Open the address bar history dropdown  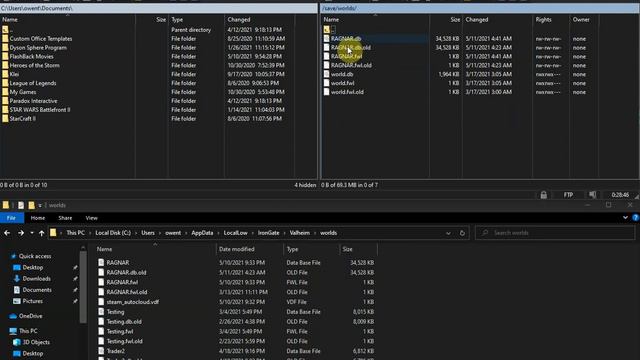click(448, 233)
